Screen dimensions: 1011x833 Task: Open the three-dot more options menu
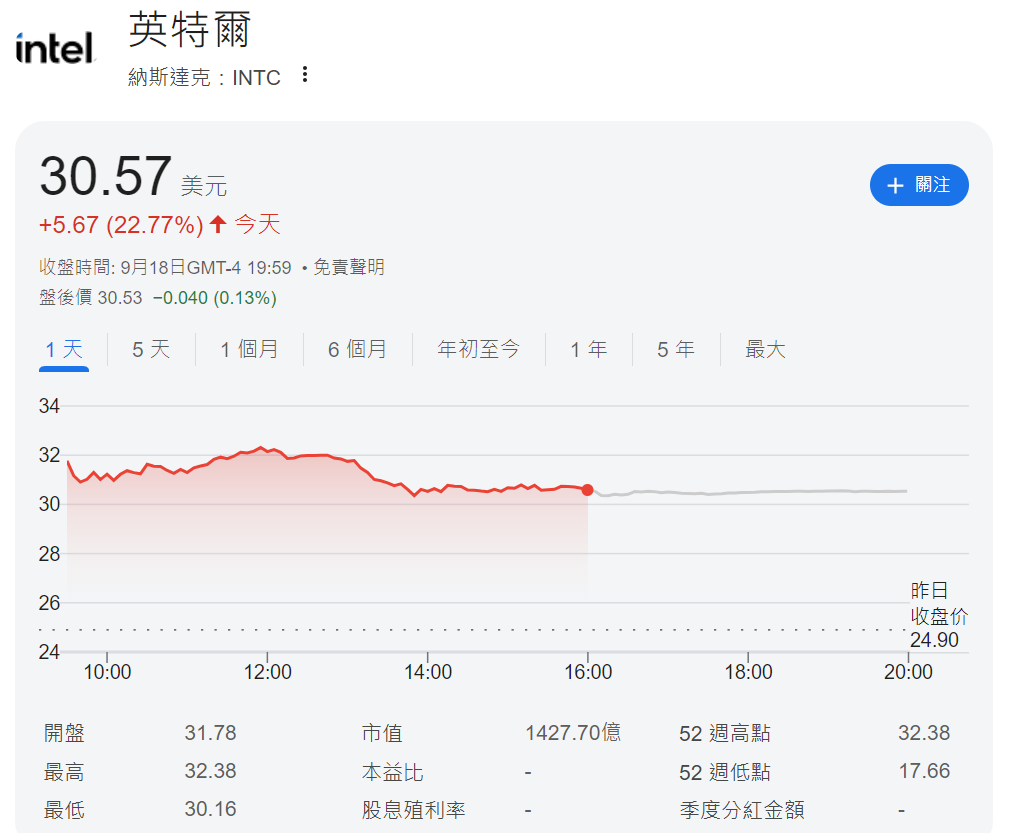point(305,75)
